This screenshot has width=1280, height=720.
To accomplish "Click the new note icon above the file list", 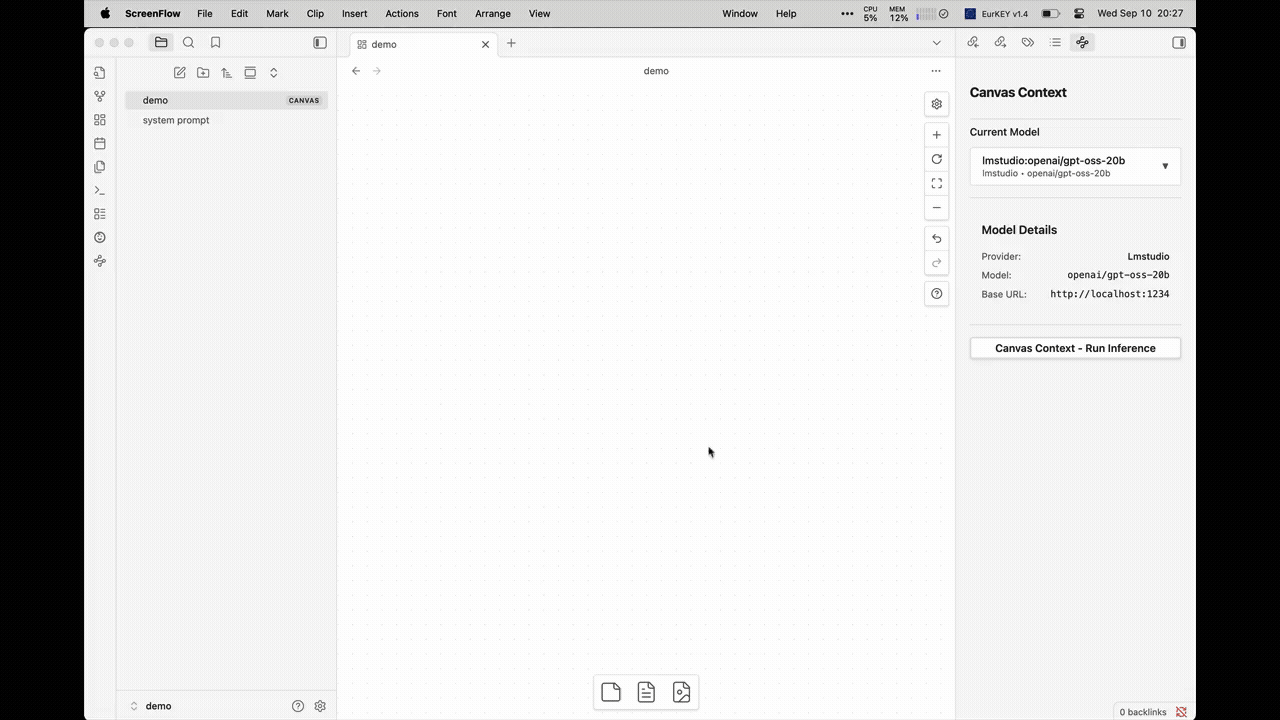I will 179,72.
